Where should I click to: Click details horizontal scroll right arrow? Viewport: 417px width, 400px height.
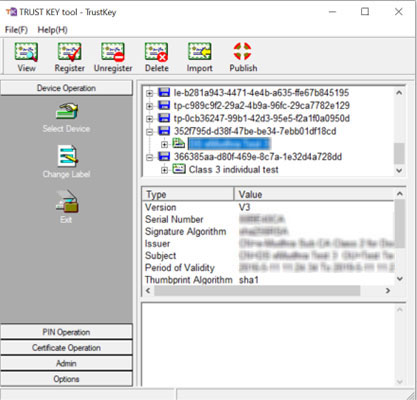pos(388,291)
